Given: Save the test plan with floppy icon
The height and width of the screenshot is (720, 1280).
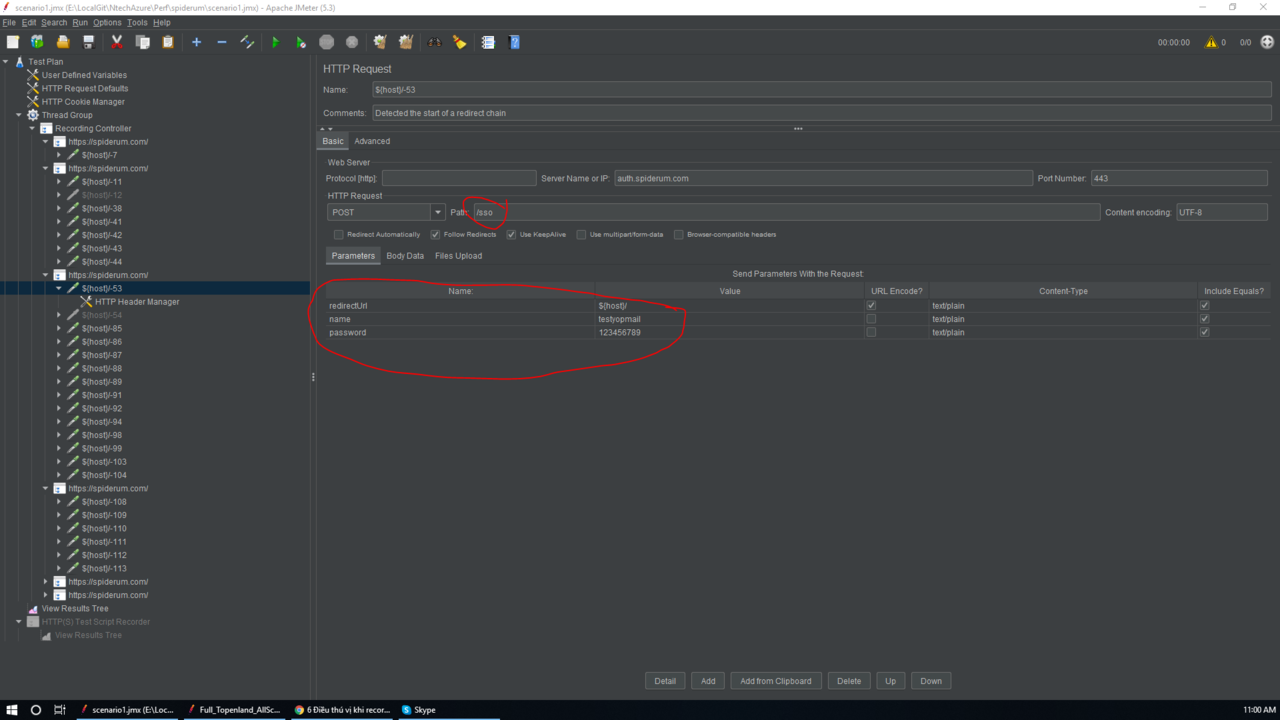Looking at the screenshot, I should 88,42.
